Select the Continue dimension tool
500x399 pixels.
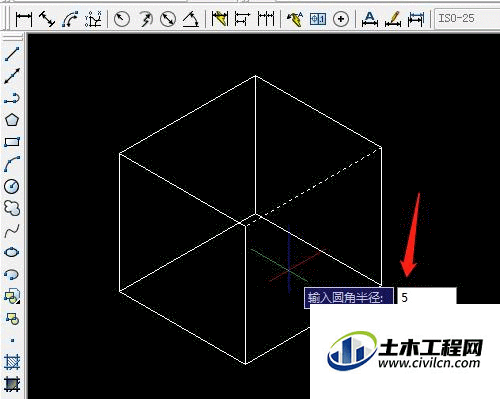tap(266, 19)
